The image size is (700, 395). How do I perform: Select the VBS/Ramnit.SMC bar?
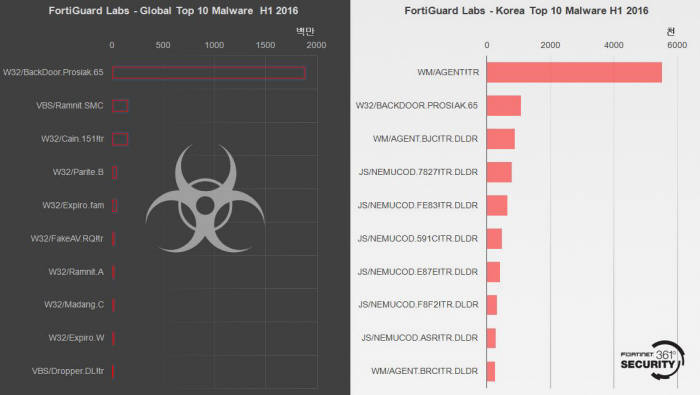tap(120, 106)
